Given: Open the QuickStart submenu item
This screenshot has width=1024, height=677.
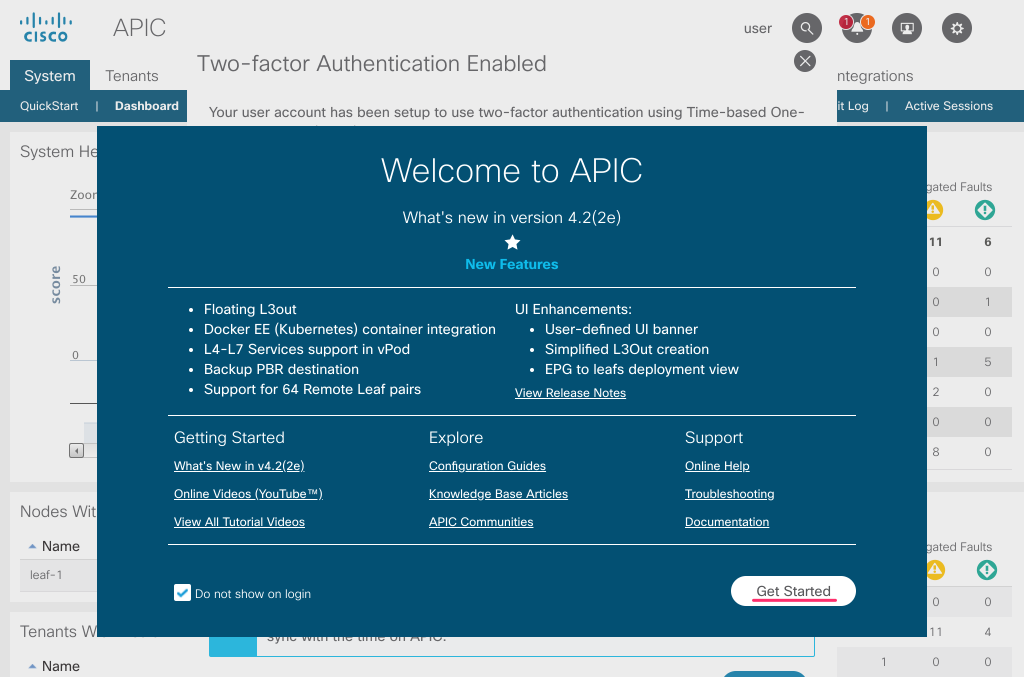Looking at the screenshot, I should pyautogui.click(x=49, y=106).
